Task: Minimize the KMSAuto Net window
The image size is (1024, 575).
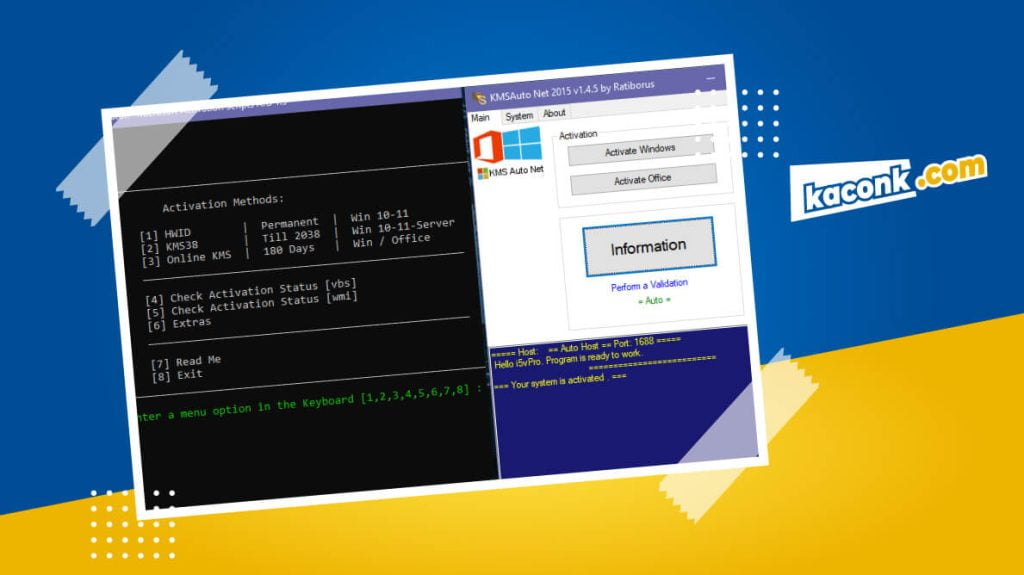Action: (x=711, y=78)
